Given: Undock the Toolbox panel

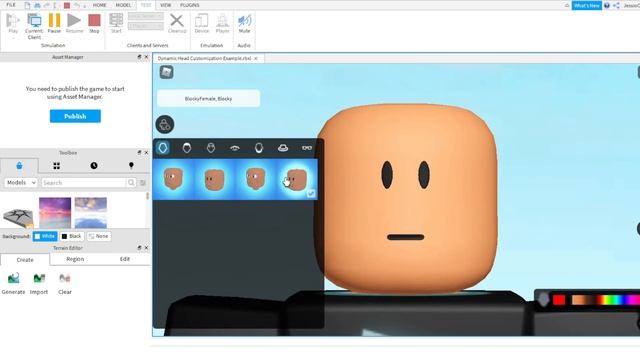Looking at the screenshot, I should coord(139,152).
